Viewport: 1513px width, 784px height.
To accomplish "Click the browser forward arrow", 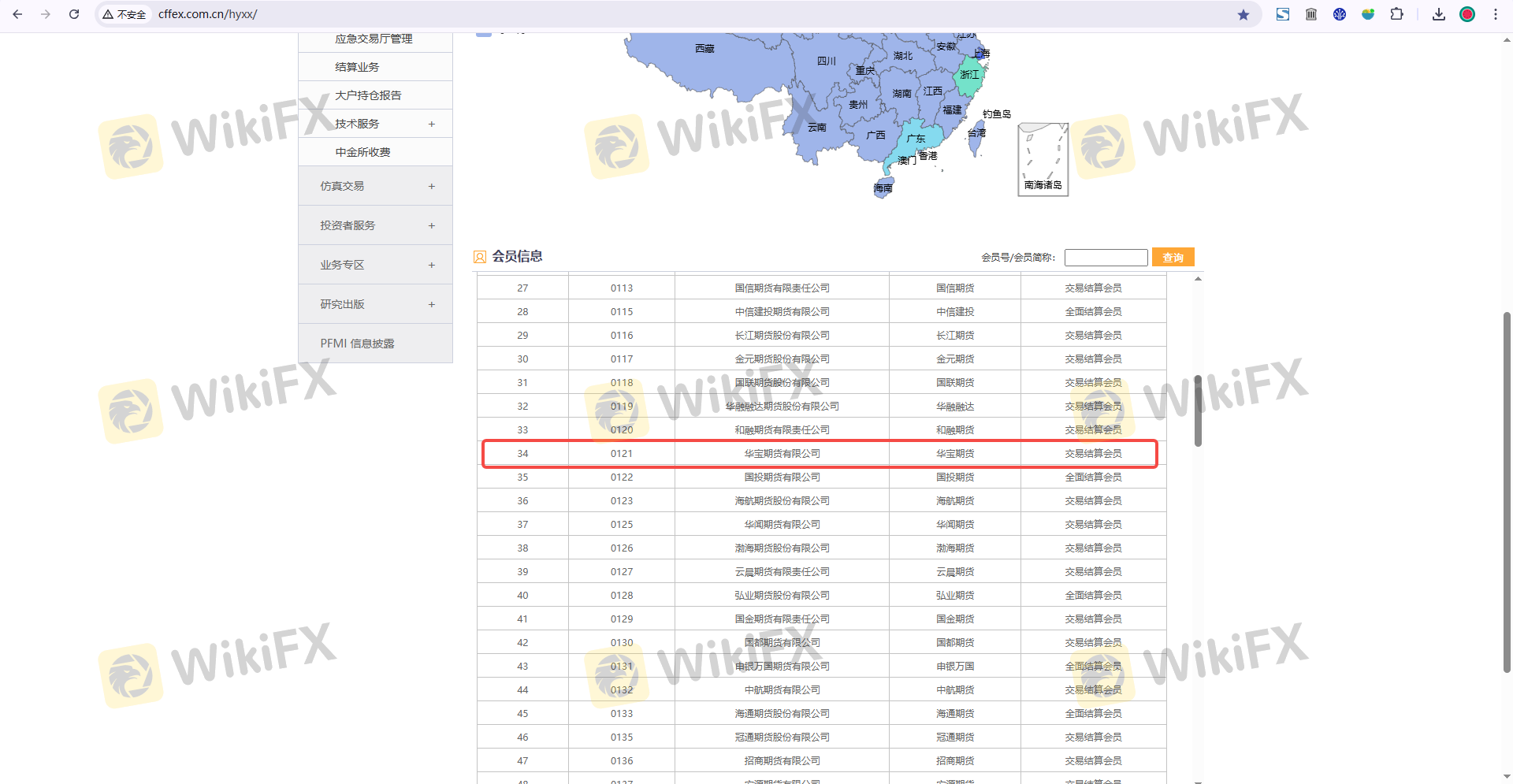I will click(46, 14).
